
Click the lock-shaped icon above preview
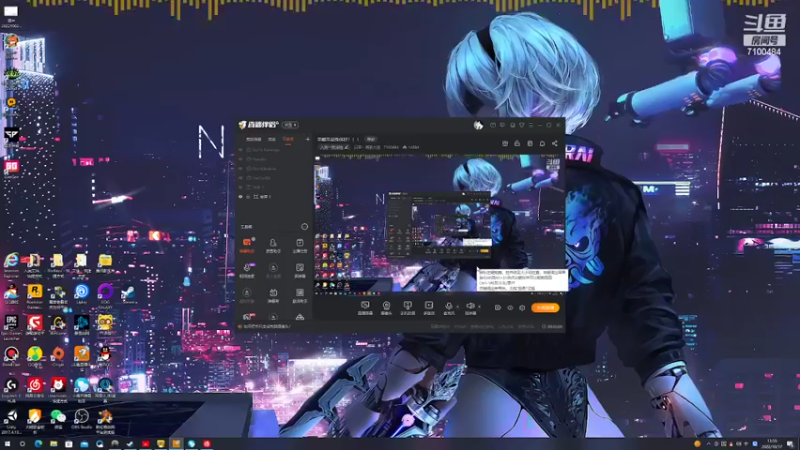tap(517, 143)
